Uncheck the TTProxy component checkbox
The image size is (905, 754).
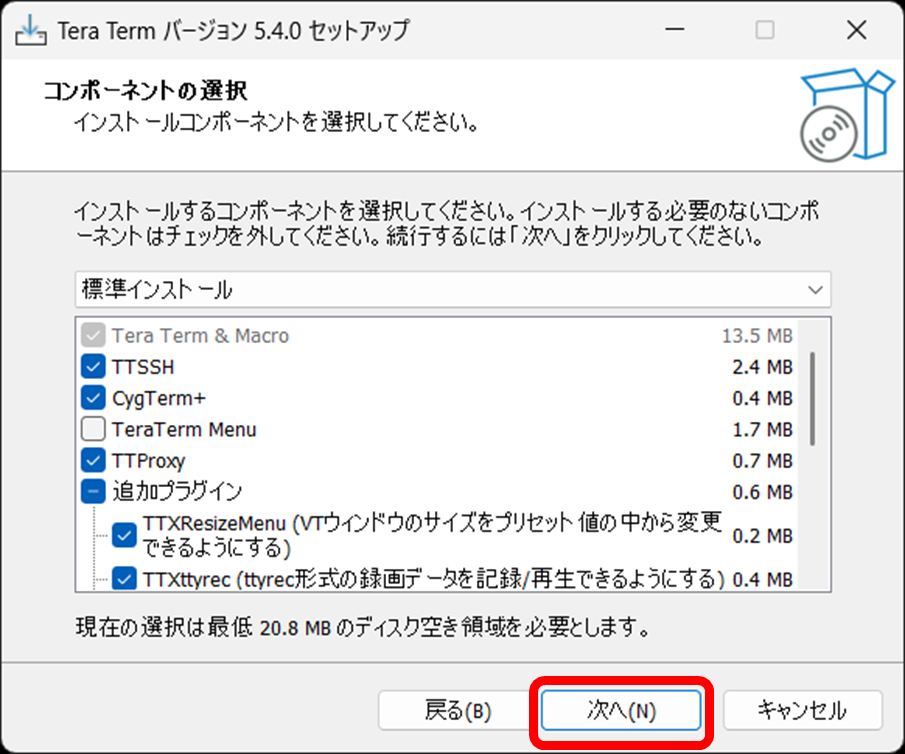(93, 460)
